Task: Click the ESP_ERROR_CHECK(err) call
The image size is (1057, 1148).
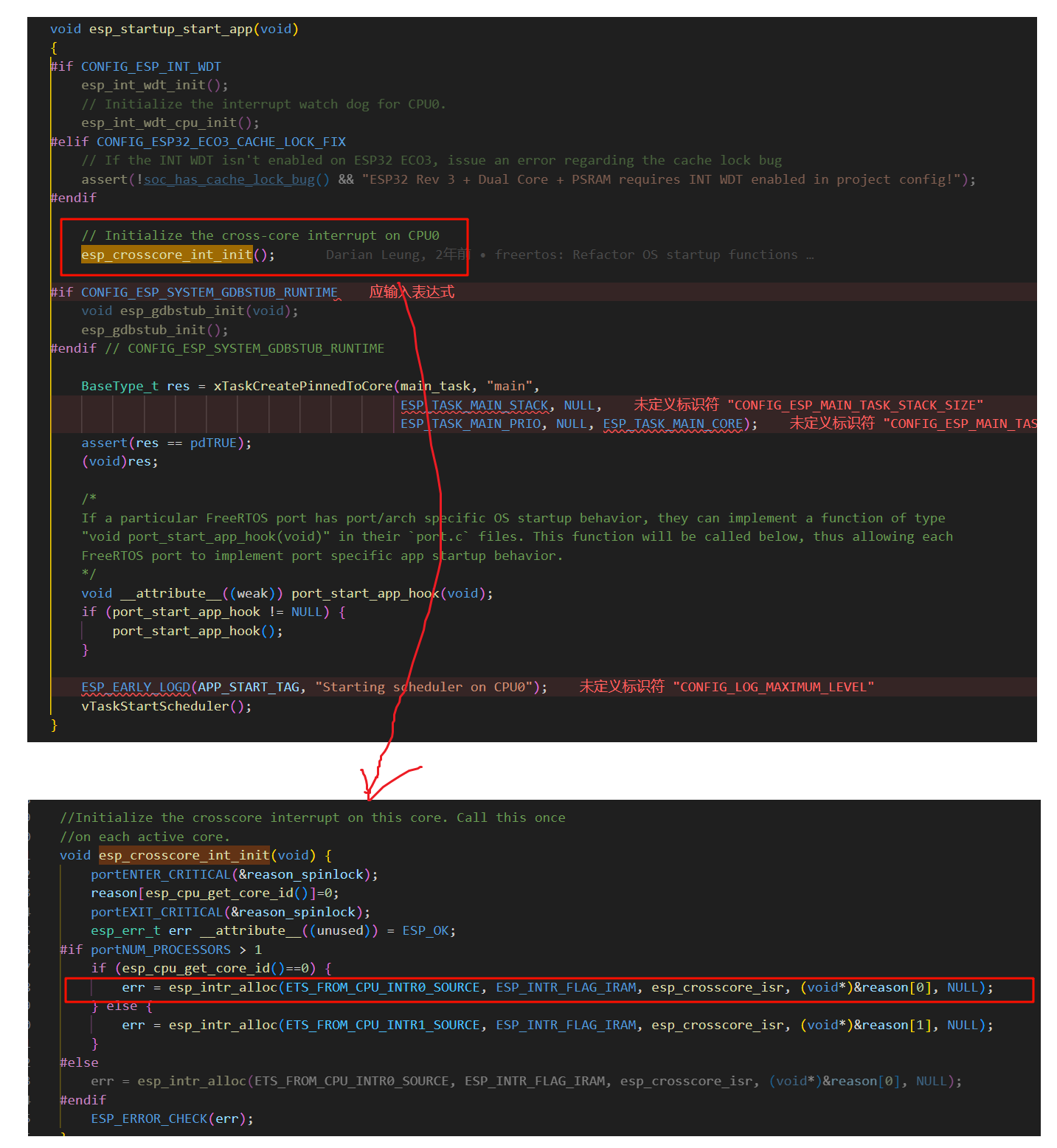Action: 172,1119
